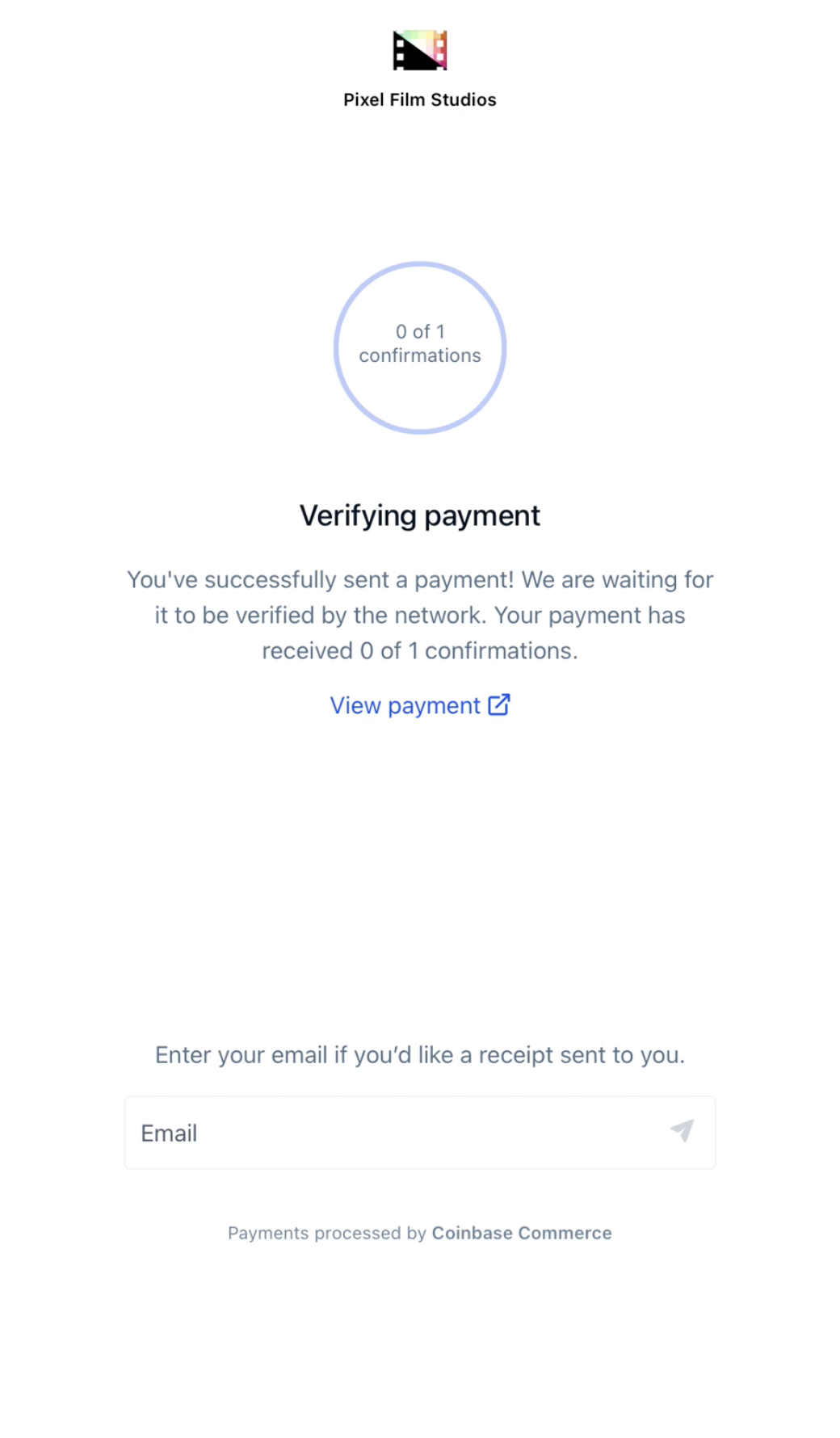Click the Email placeholder text
The height and width of the screenshot is (1438, 840).
coord(169,1133)
